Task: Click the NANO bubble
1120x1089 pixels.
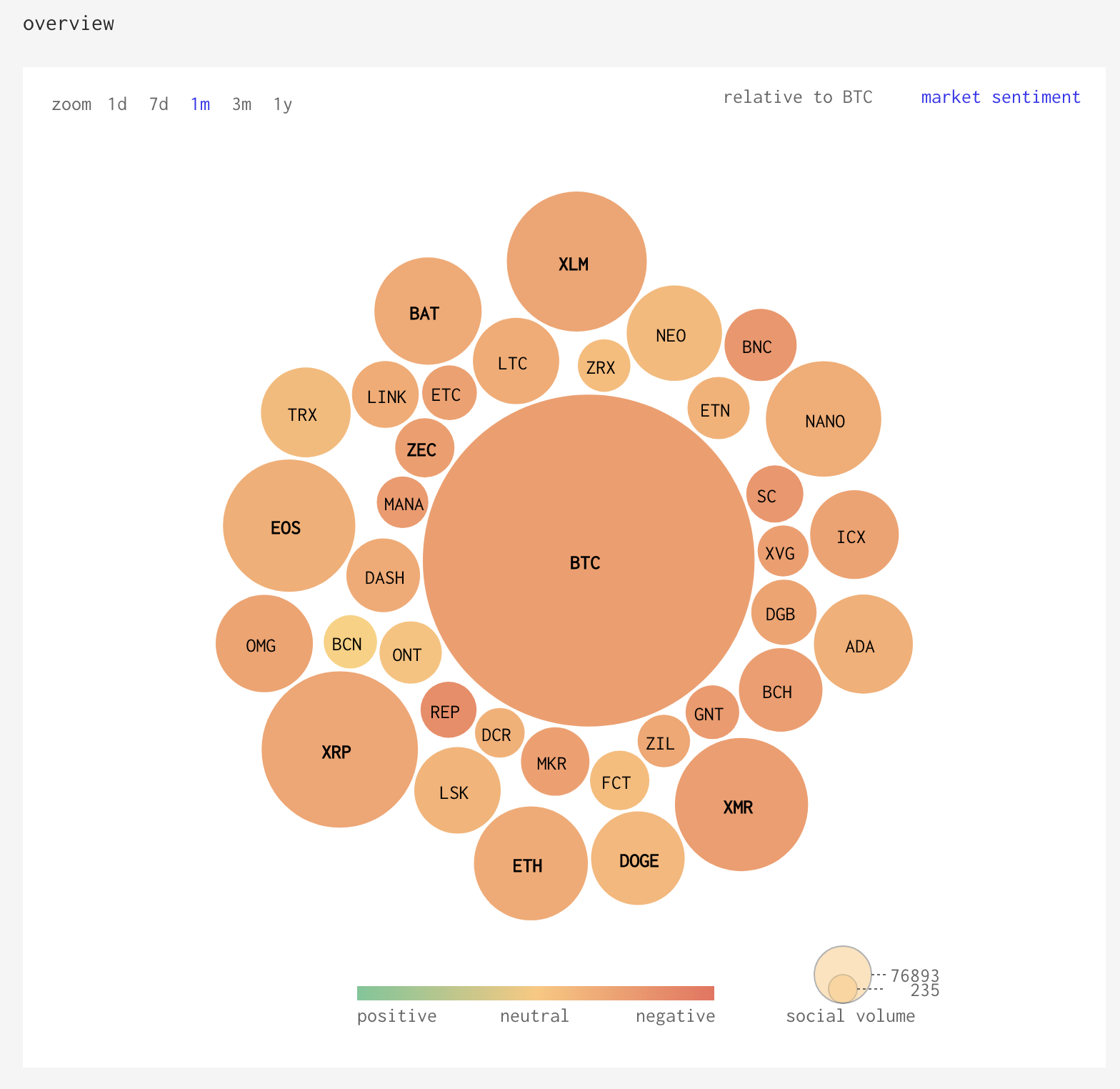Action: coord(824,419)
